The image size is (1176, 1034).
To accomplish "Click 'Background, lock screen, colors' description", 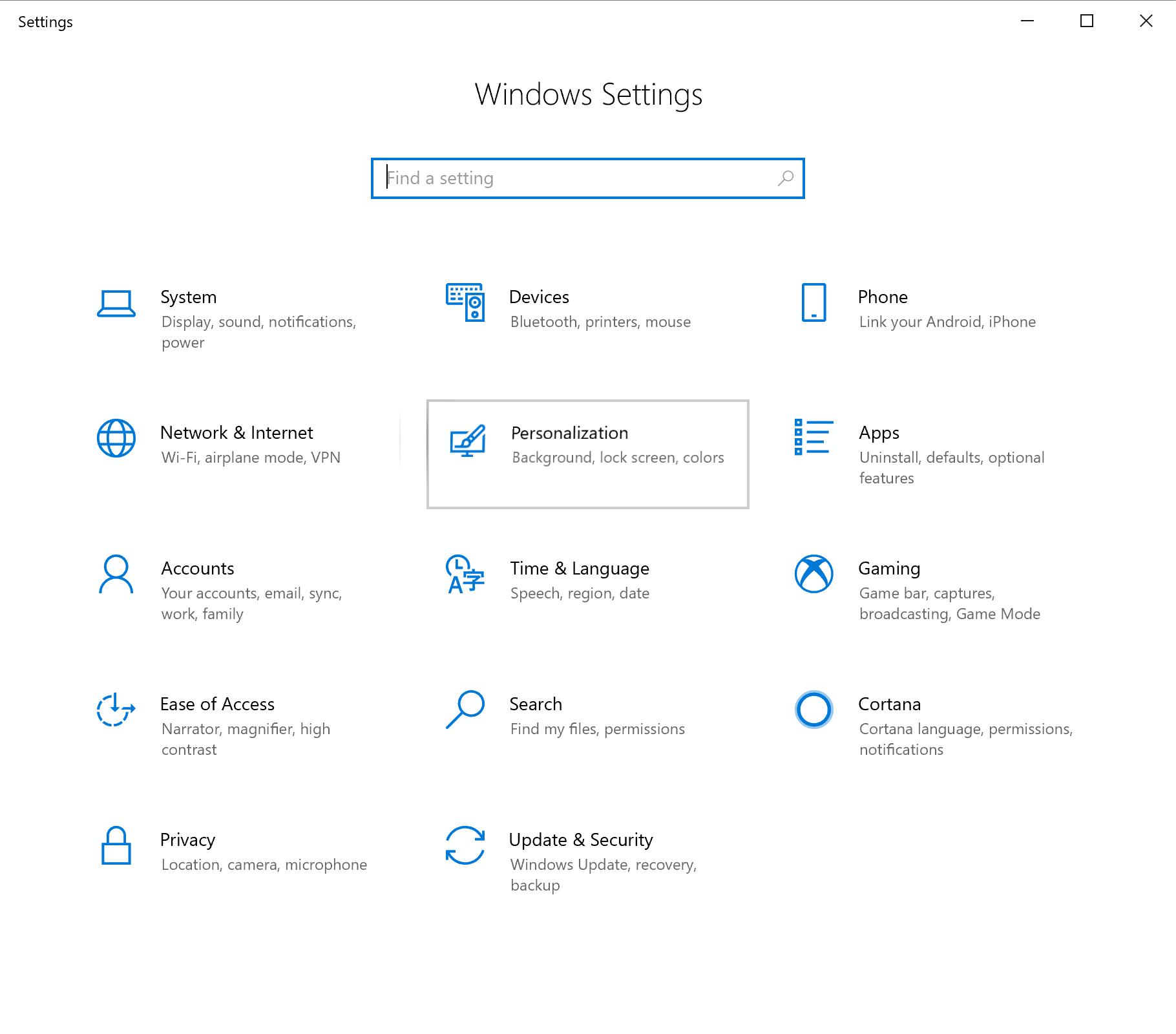I will [x=618, y=458].
